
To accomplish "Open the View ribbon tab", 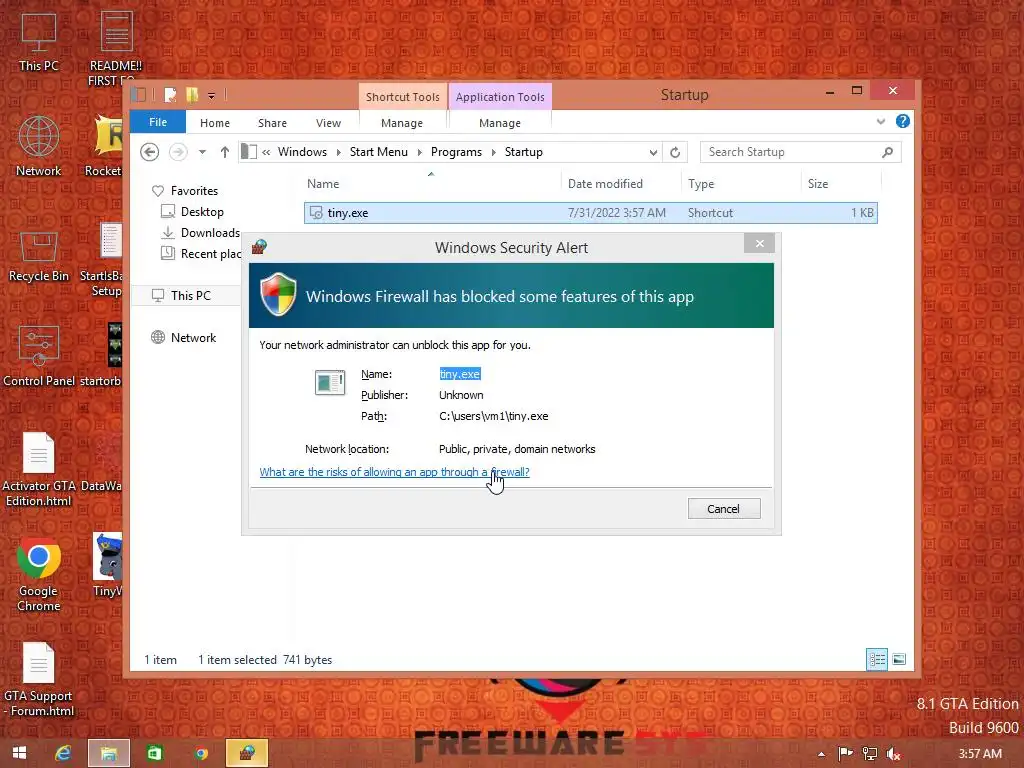I will tap(328, 123).
